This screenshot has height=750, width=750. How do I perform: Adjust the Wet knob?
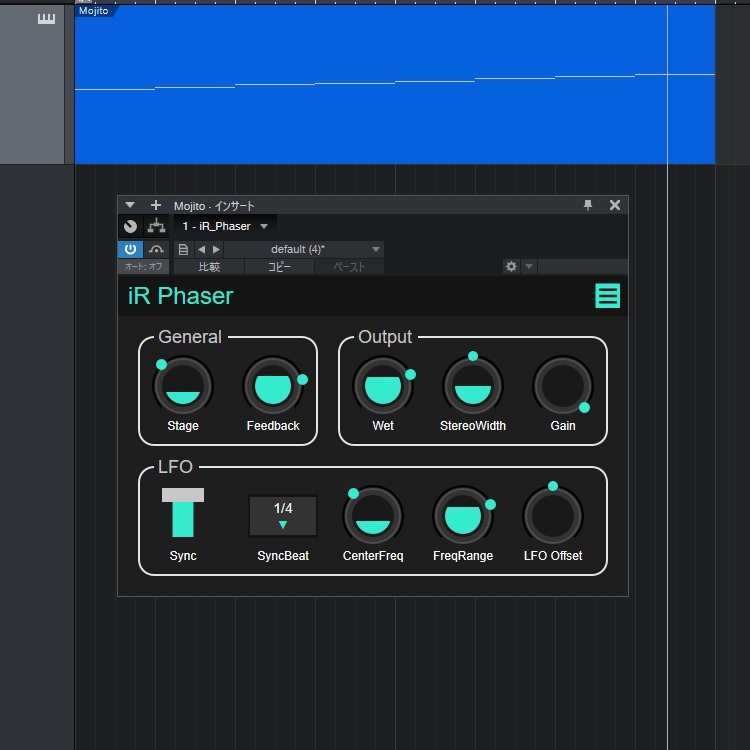pyautogui.click(x=383, y=386)
